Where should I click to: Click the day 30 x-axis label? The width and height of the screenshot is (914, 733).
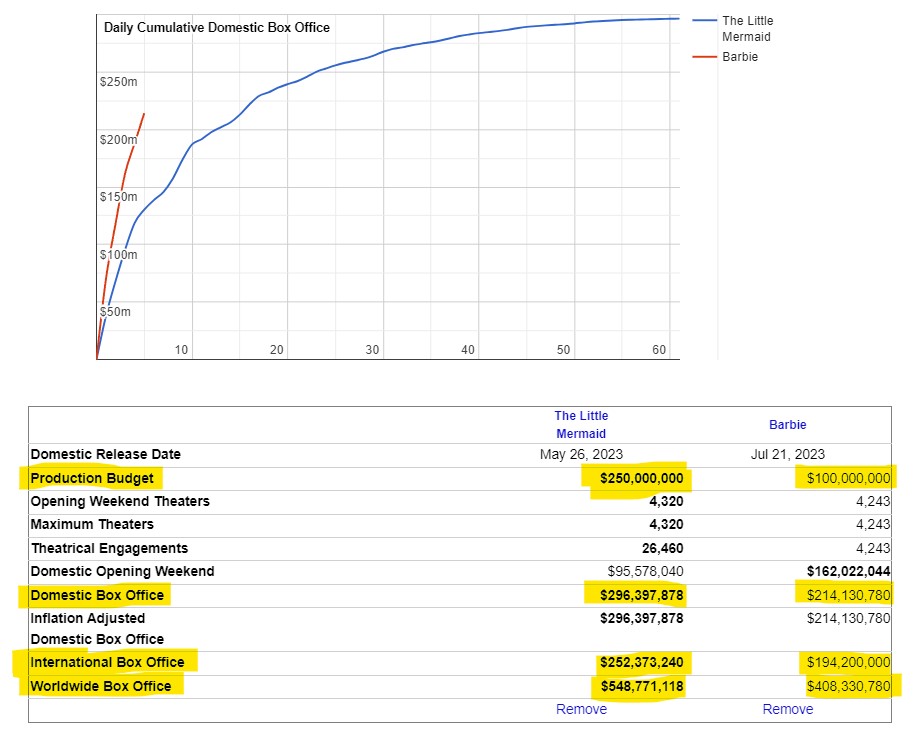pyautogui.click(x=372, y=349)
